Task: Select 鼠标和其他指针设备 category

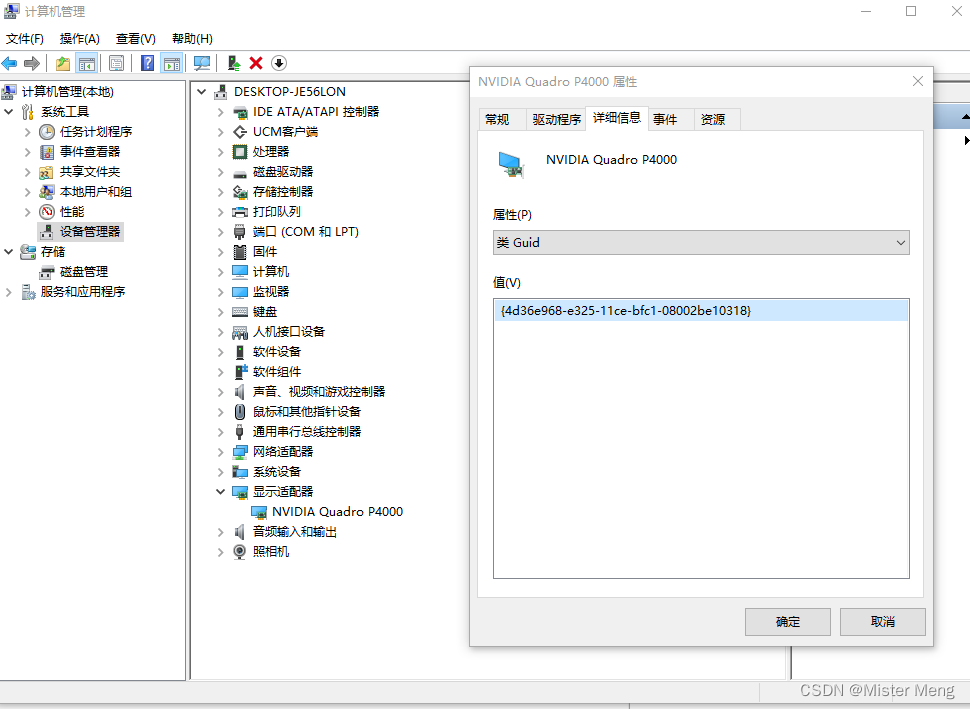Action: [x=307, y=412]
